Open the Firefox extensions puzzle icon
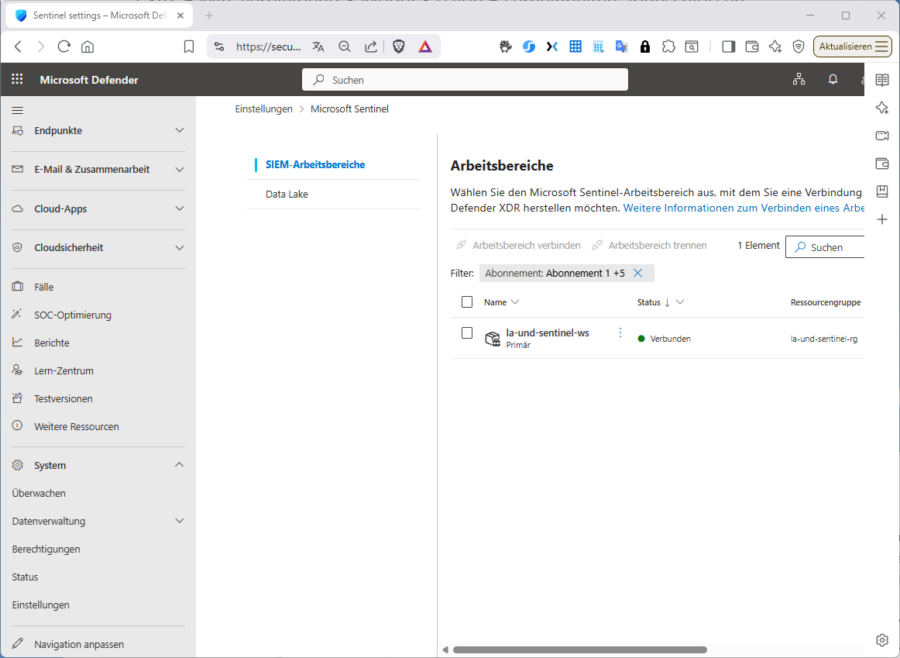900x658 pixels. point(668,46)
